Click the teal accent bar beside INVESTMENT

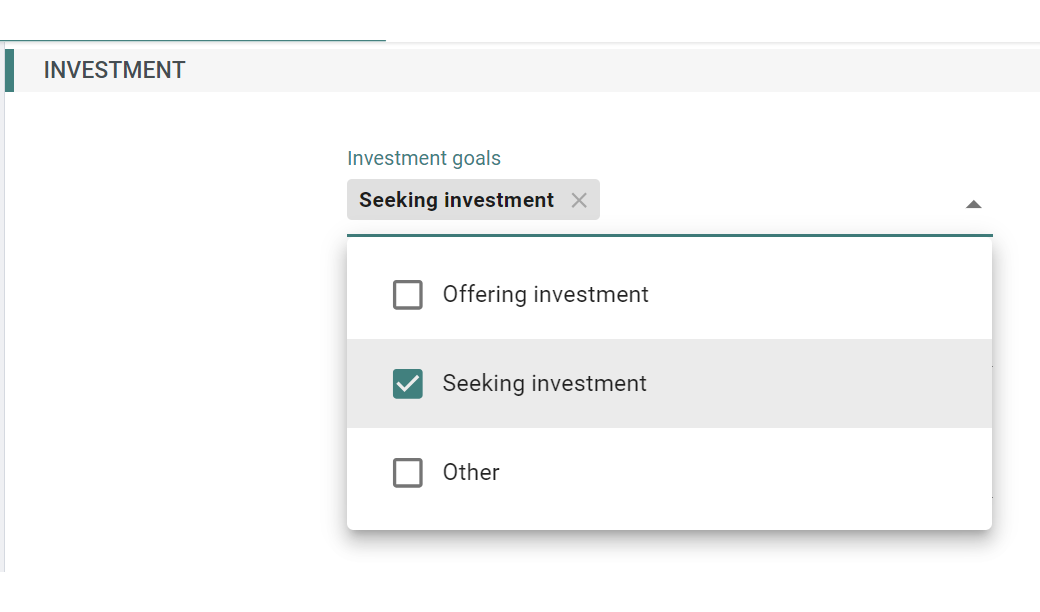tap(9, 71)
